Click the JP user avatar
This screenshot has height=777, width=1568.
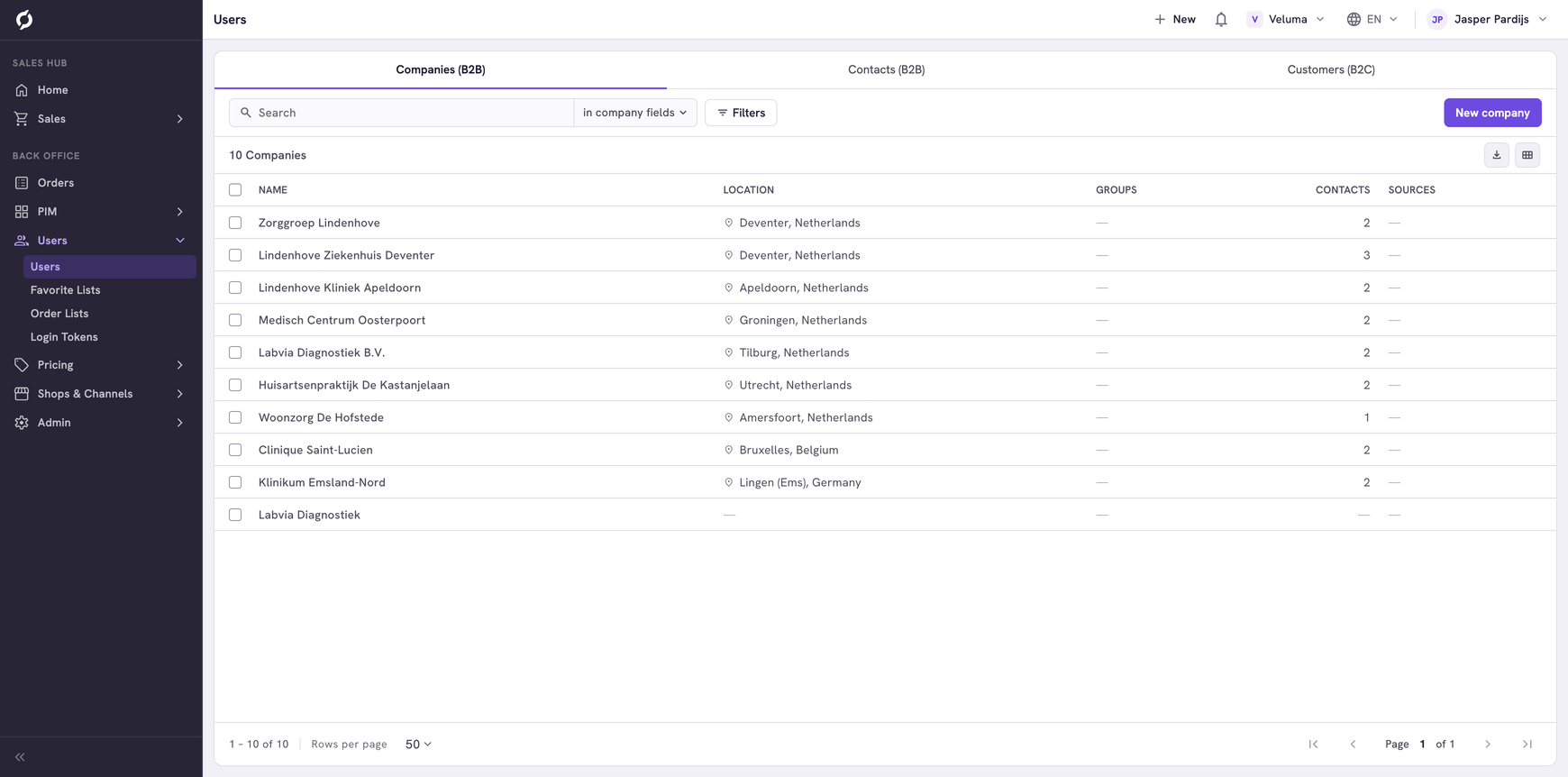pyautogui.click(x=1437, y=19)
